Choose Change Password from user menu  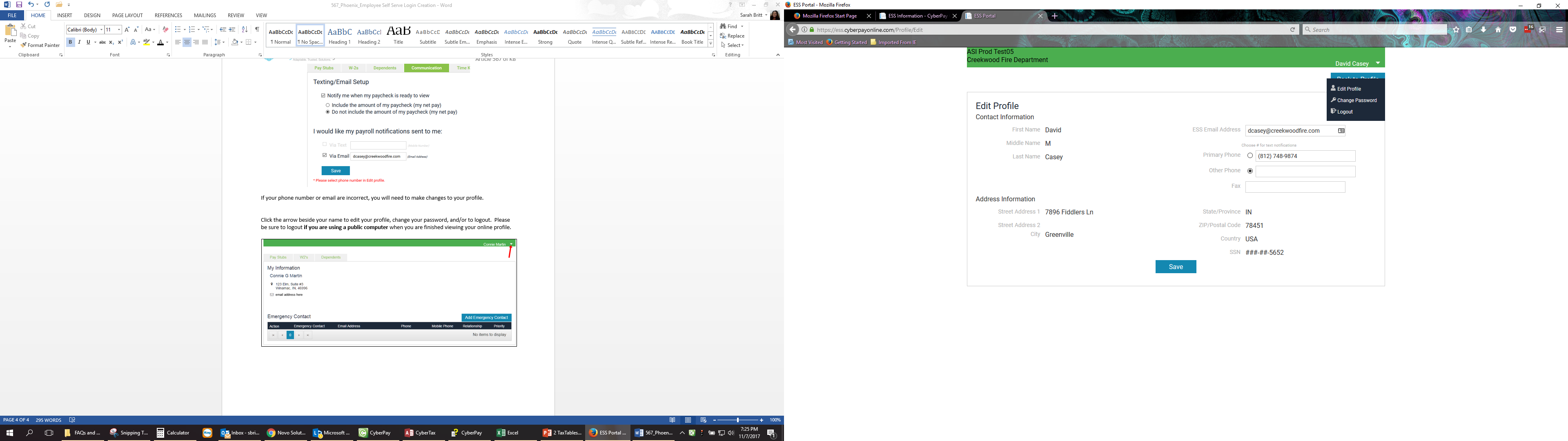coord(1357,100)
